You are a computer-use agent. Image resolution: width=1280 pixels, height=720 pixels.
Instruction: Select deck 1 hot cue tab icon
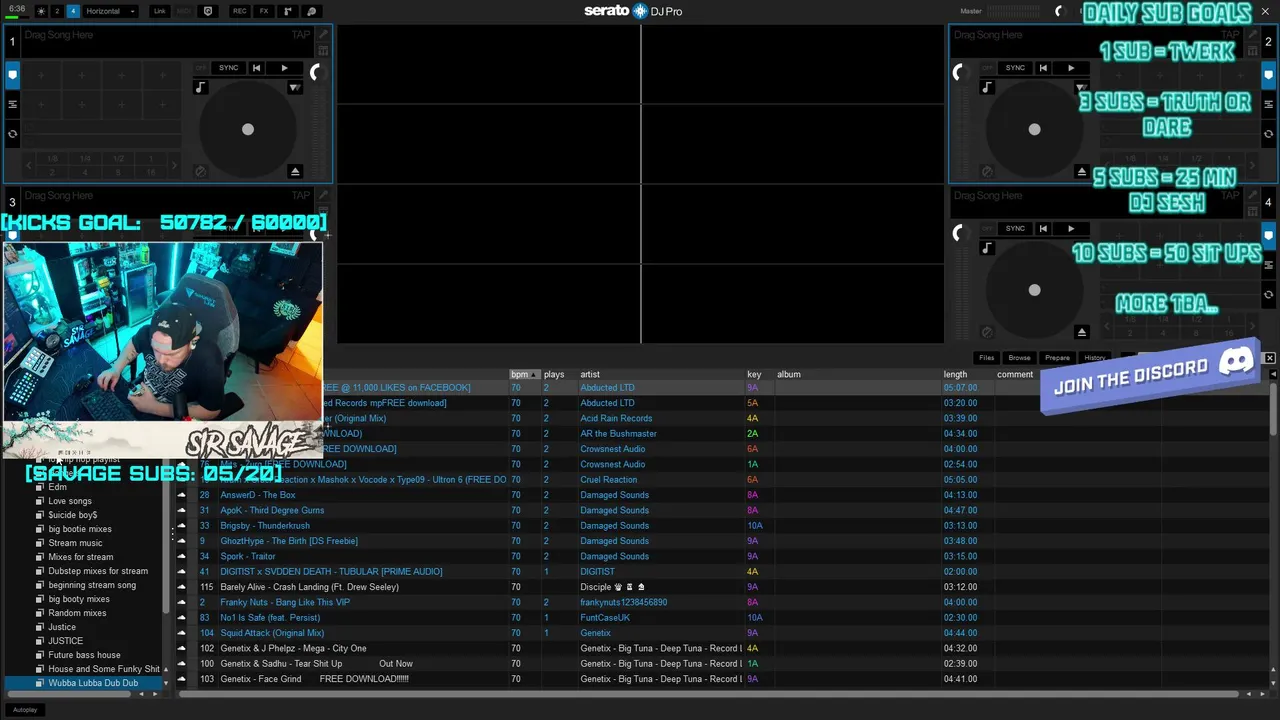tap(12, 74)
